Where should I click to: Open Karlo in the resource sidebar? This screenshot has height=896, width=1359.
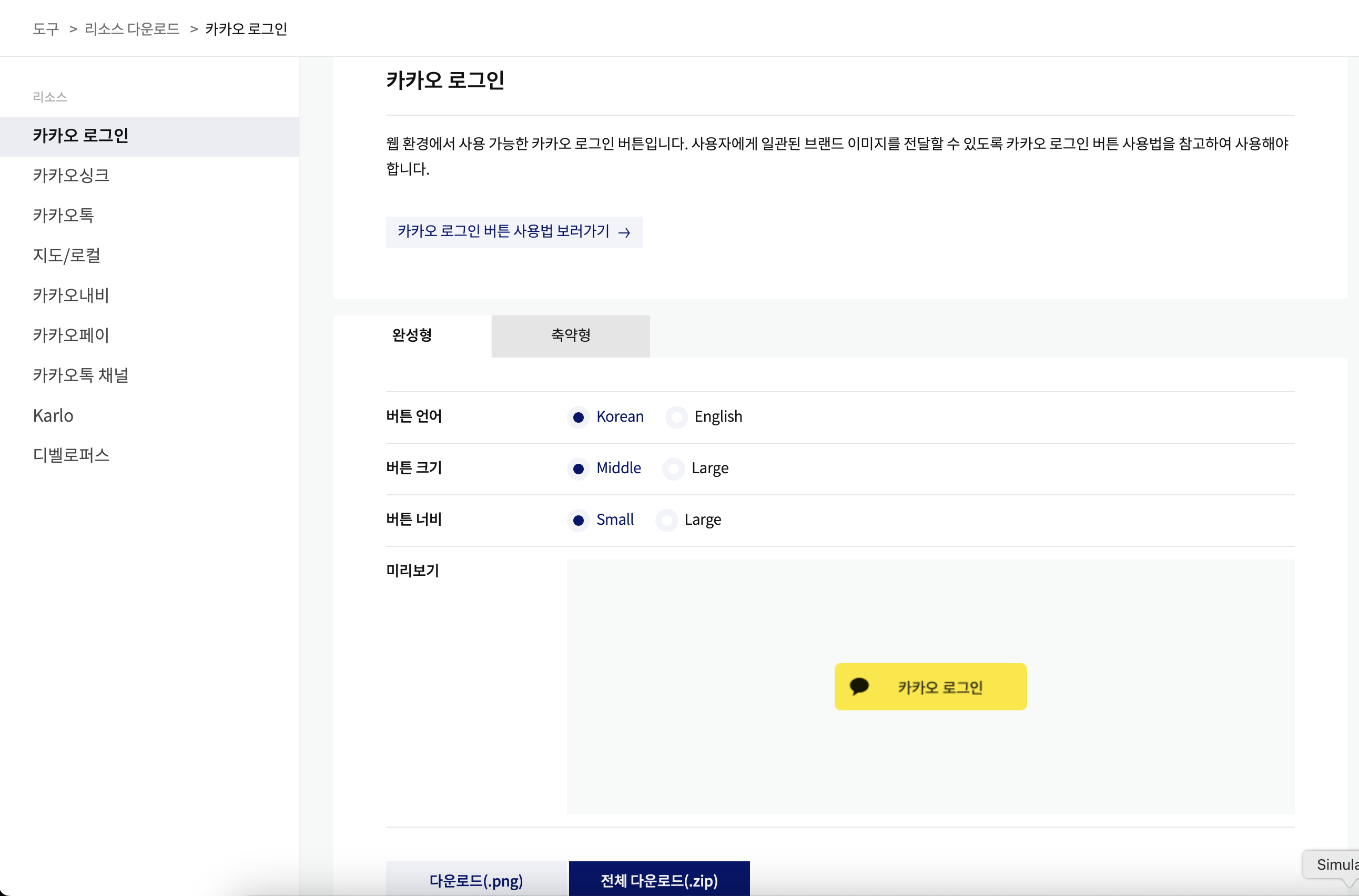tap(53, 415)
